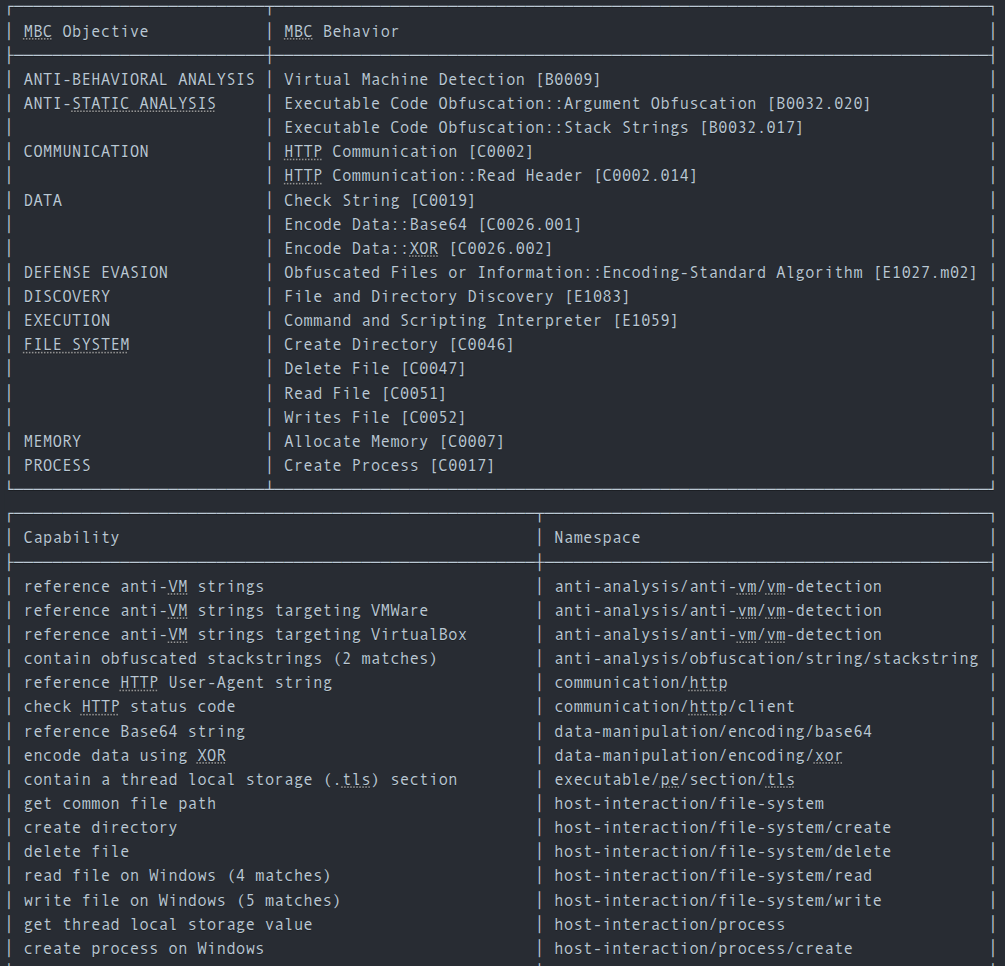
Task: Click the FILE SYSTEM objective label
Action: tap(77, 345)
